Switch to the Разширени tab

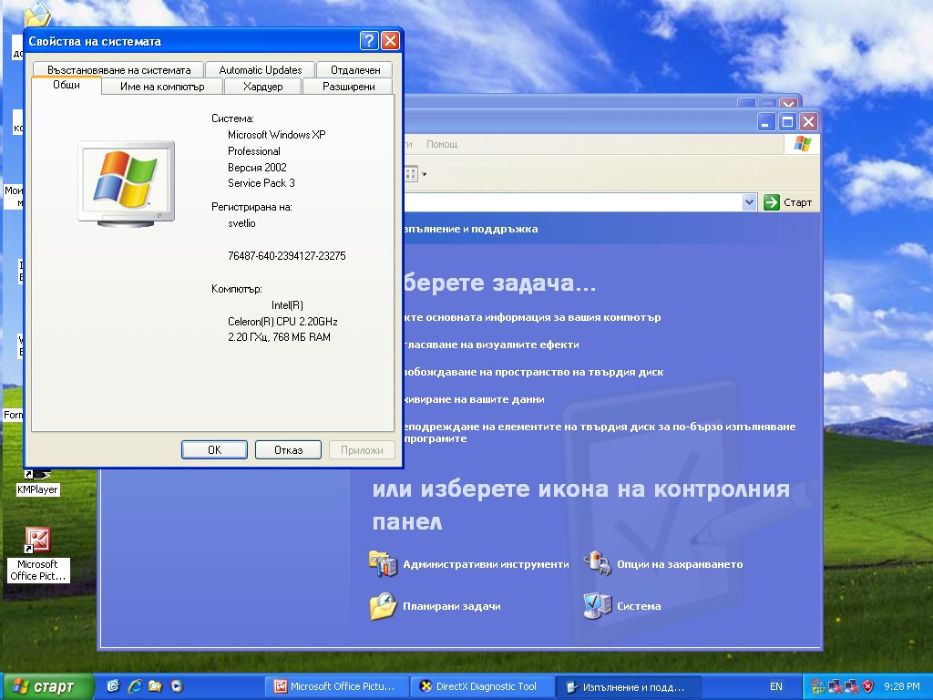coord(348,86)
